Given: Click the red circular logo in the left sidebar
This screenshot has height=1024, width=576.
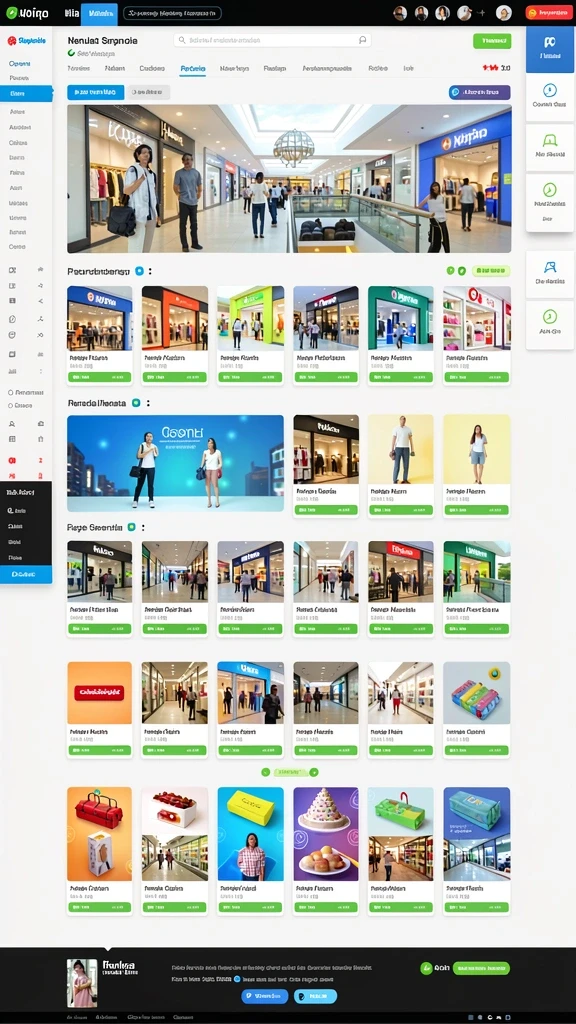Looking at the screenshot, I should coord(12,40).
